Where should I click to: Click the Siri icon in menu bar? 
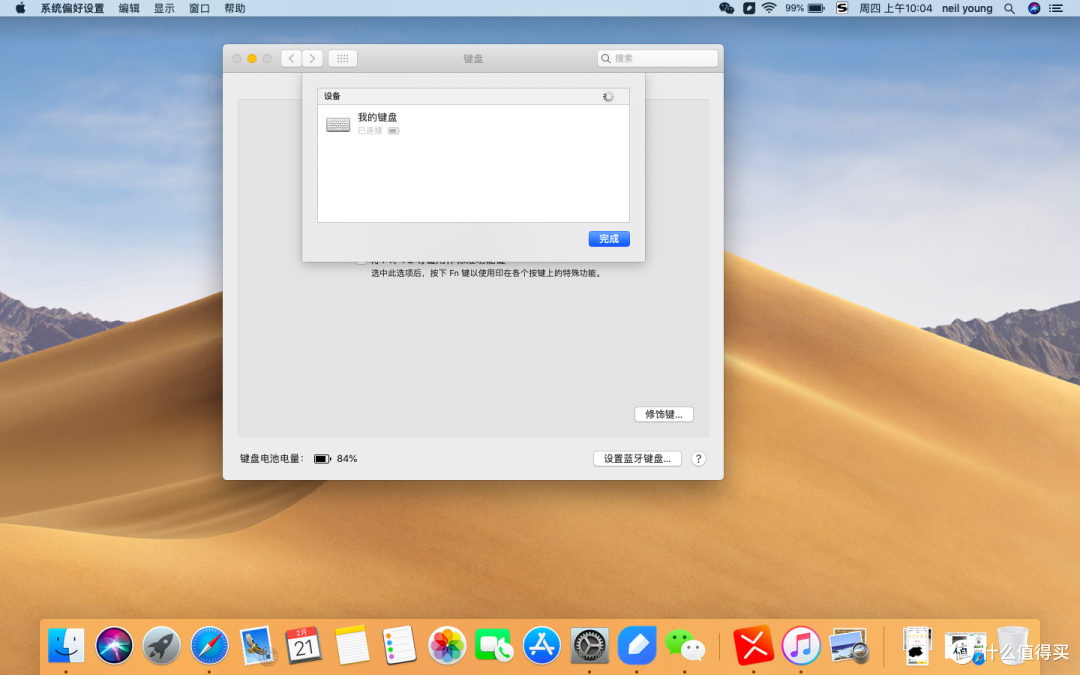(x=1034, y=8)
